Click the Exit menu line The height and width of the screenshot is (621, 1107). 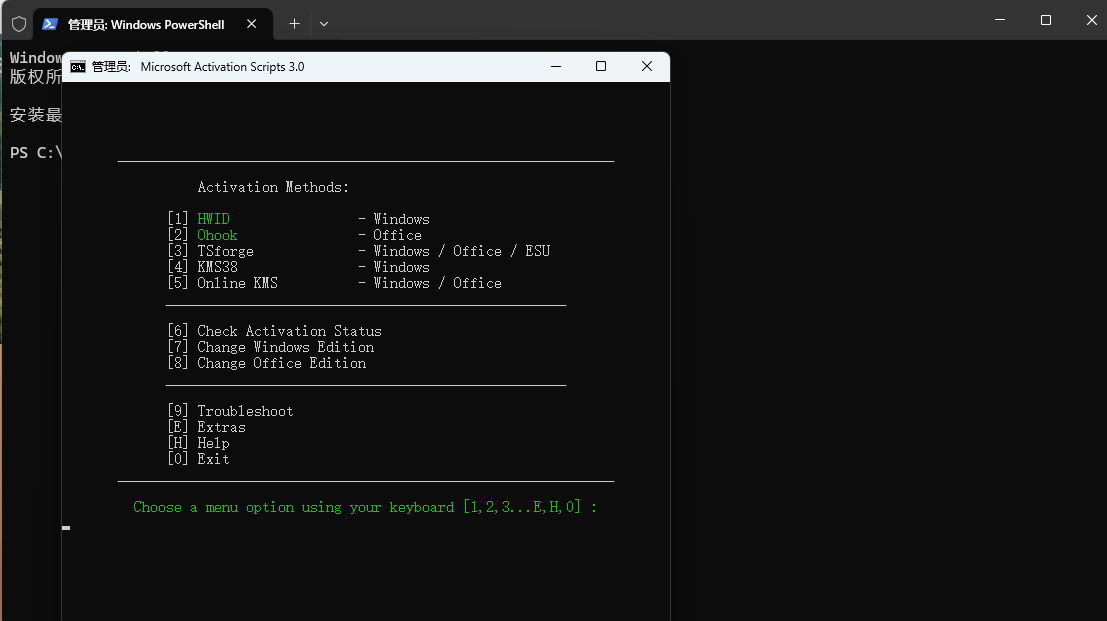(x=198, y=459)
